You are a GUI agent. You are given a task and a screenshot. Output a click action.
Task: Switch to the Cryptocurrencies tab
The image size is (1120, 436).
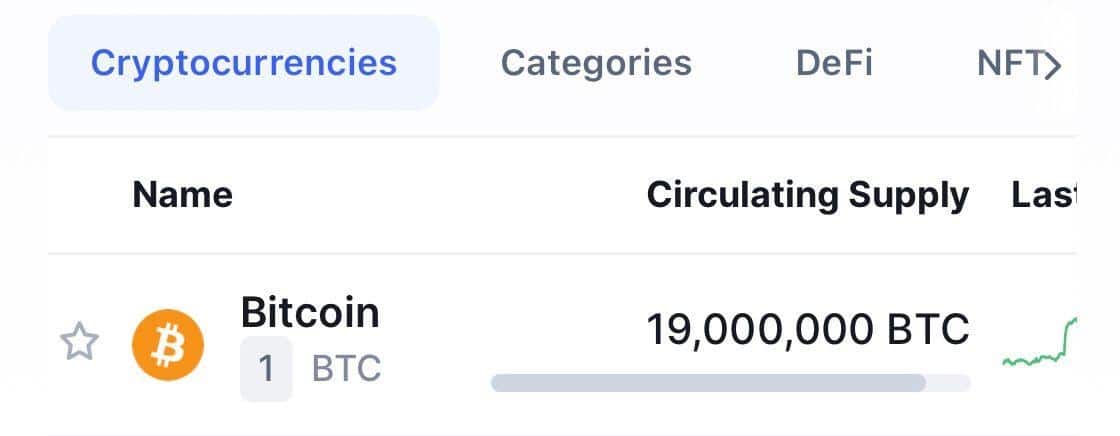(x=243, y=63)
